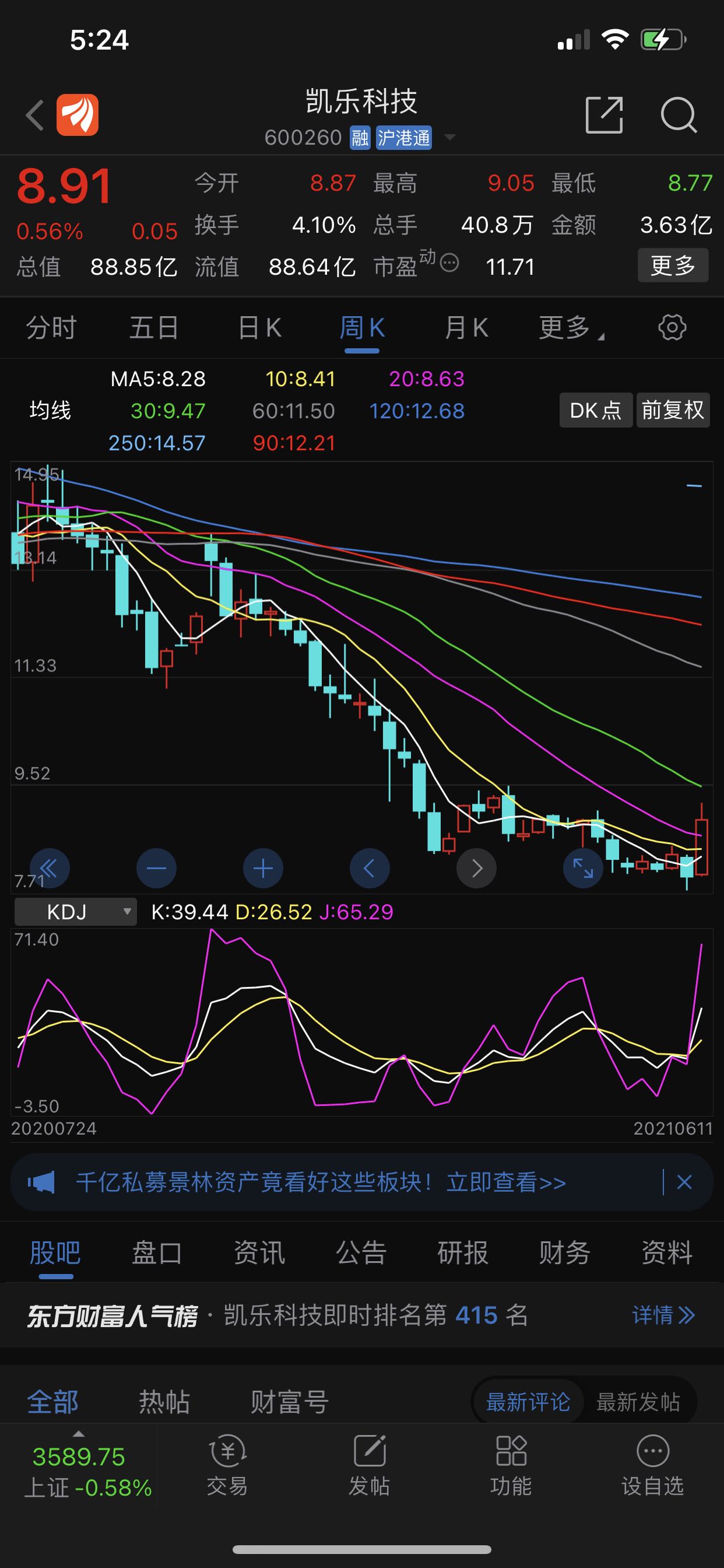The width and height of the screenshot is (724, 1568).
Task: Tap the P/E ratio info circle icon
Action: coord(449,263)
